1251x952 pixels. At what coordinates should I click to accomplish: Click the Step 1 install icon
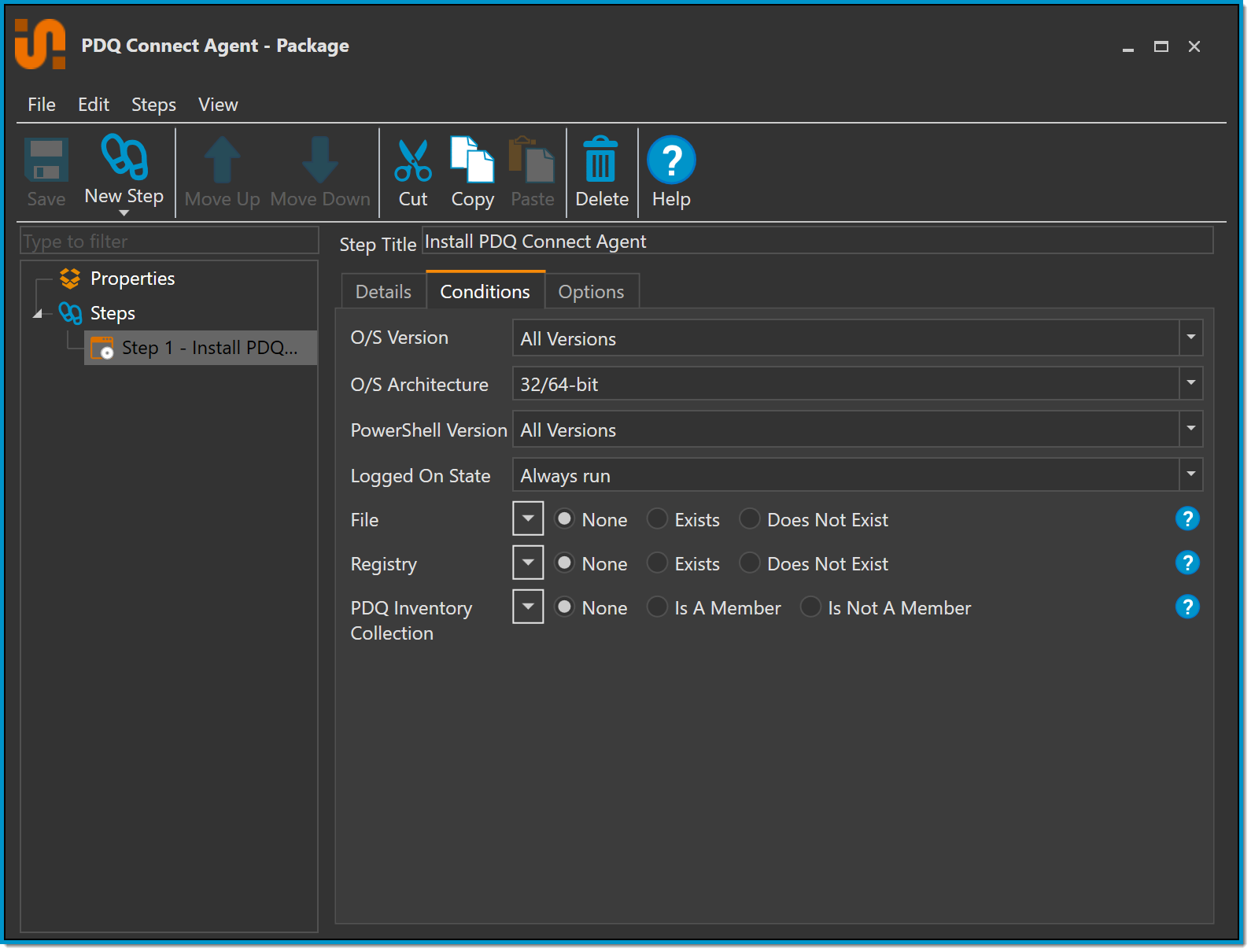click(x=102, y=348)
